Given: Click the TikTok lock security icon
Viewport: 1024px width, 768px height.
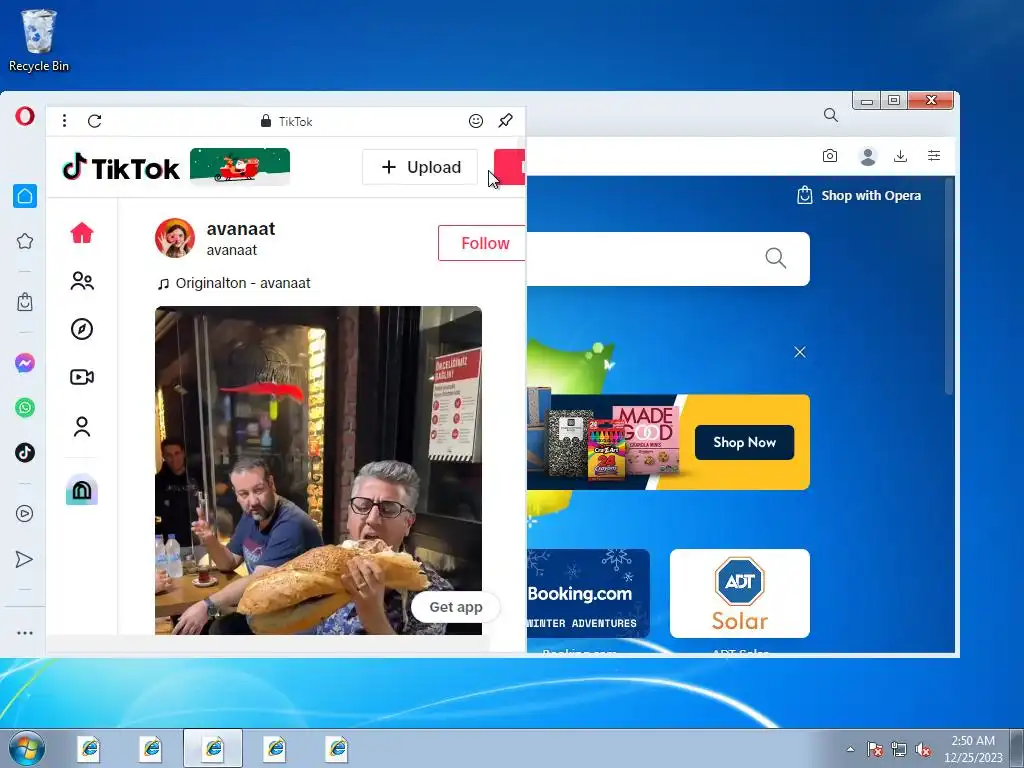Looking at the screenshot, I should (x=266, y=121).
